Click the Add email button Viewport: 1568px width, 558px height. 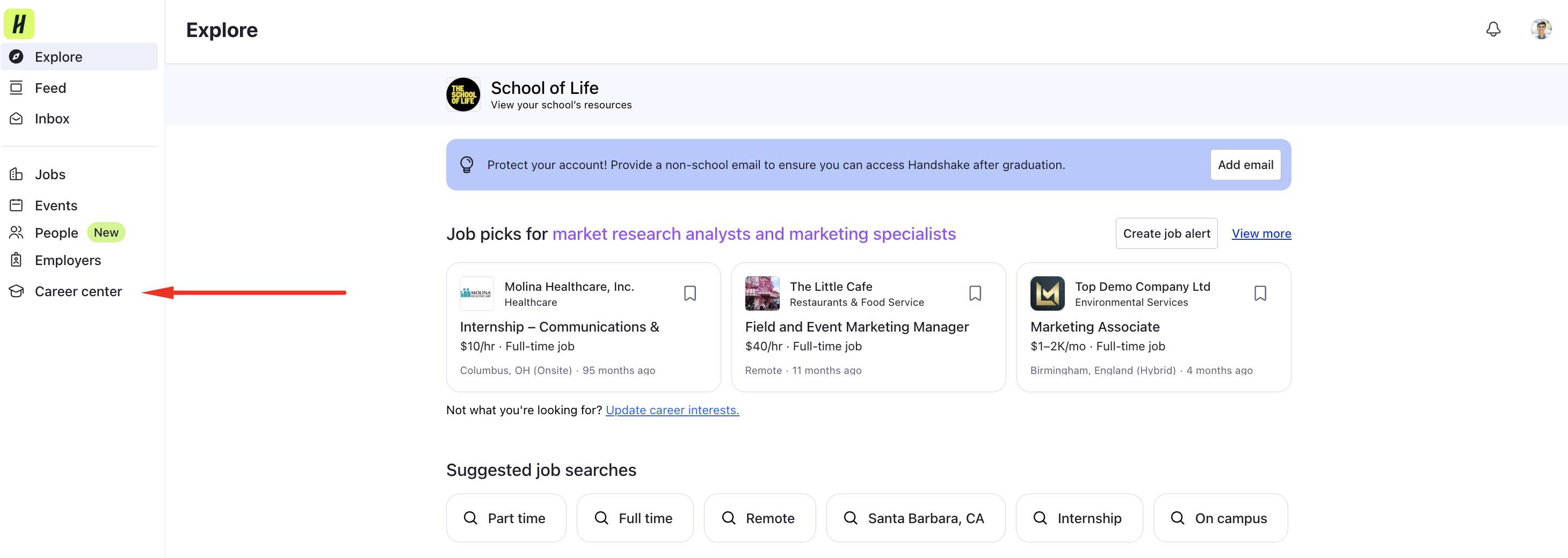pos(1245,165)
